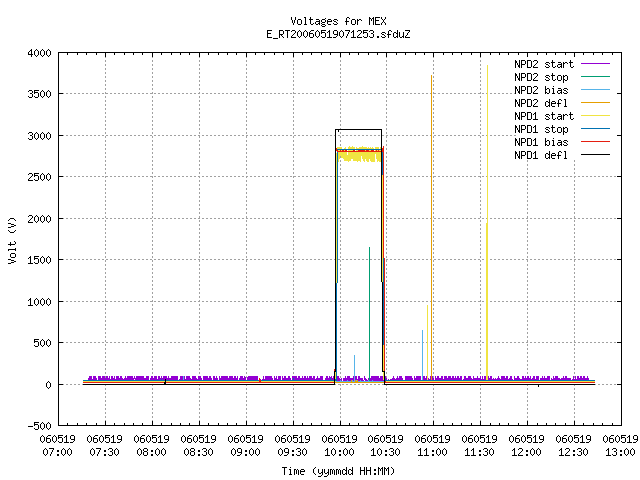Click the red NPD1 bias legend line
Image resolution: width=640 pixels, height=480 pixels.
(596, 142)
